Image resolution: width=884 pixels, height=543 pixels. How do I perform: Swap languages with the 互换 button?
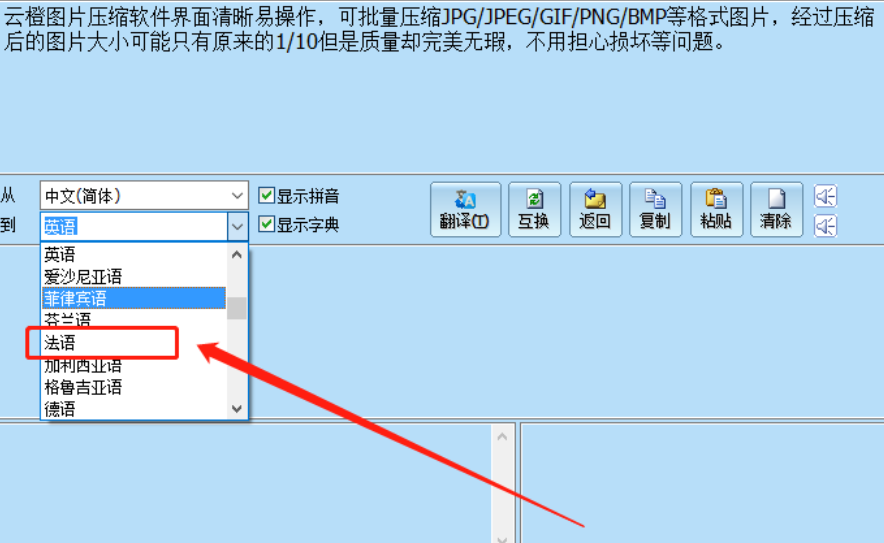pyautogui.click(x=534, y=209)
